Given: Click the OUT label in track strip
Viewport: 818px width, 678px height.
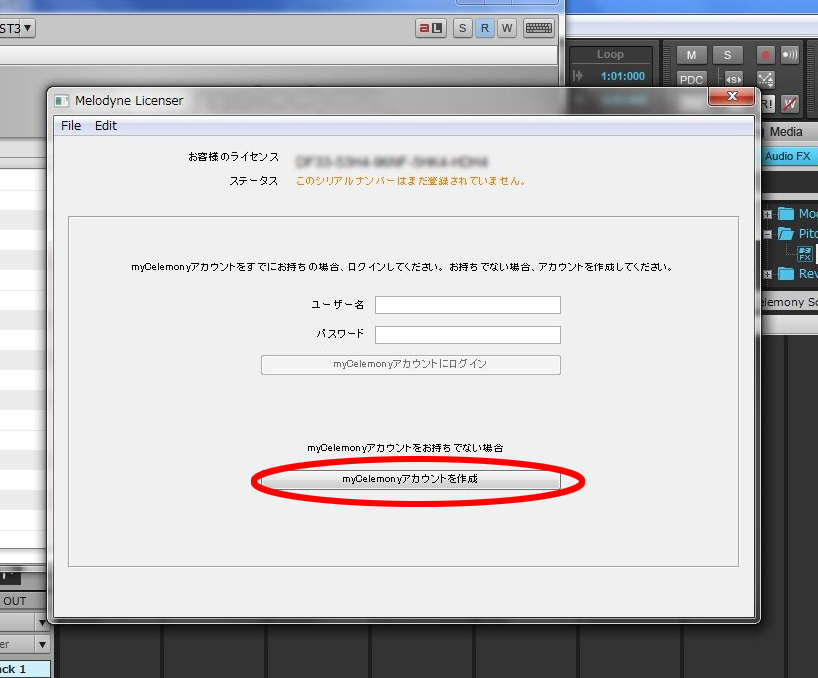Looking at the screenshot, I should click(15, 601).
